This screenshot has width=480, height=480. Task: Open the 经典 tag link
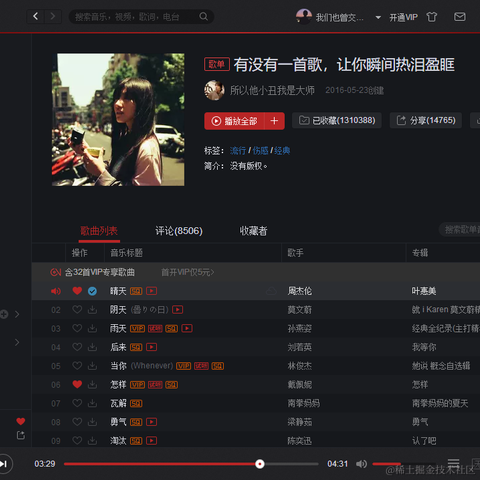(282, 151)
